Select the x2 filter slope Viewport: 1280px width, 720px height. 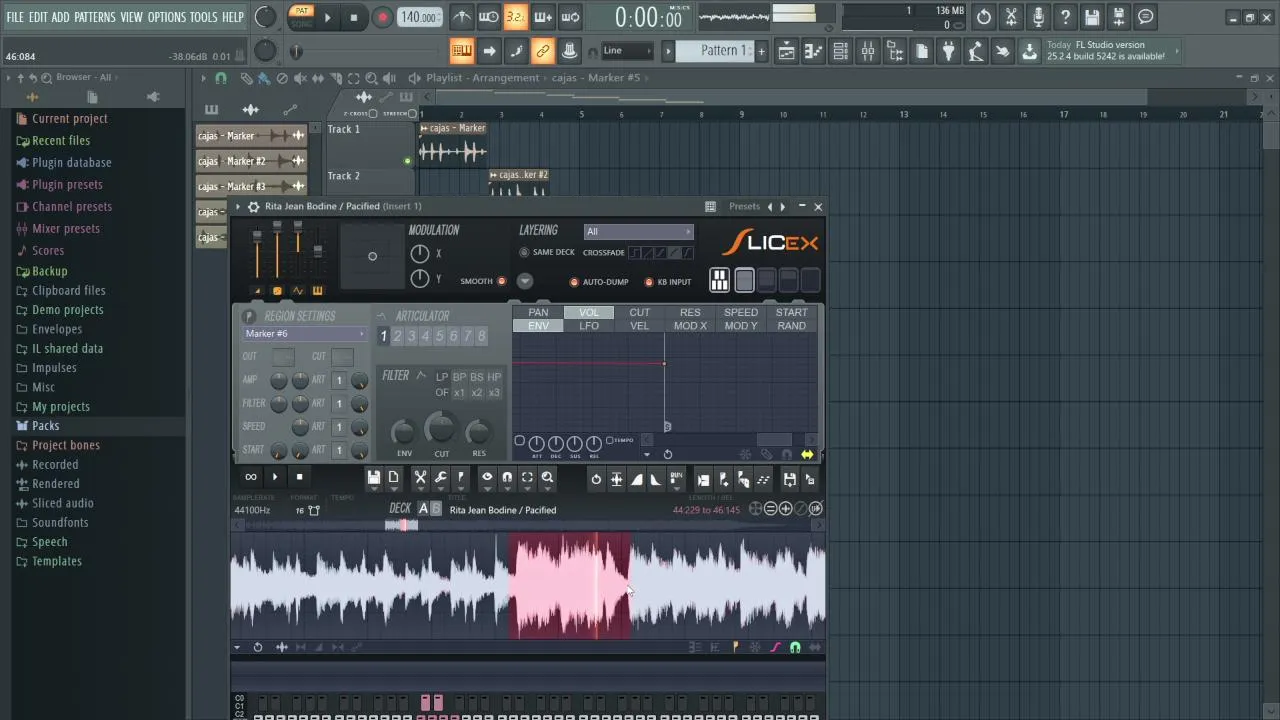(x=477, y=393)
